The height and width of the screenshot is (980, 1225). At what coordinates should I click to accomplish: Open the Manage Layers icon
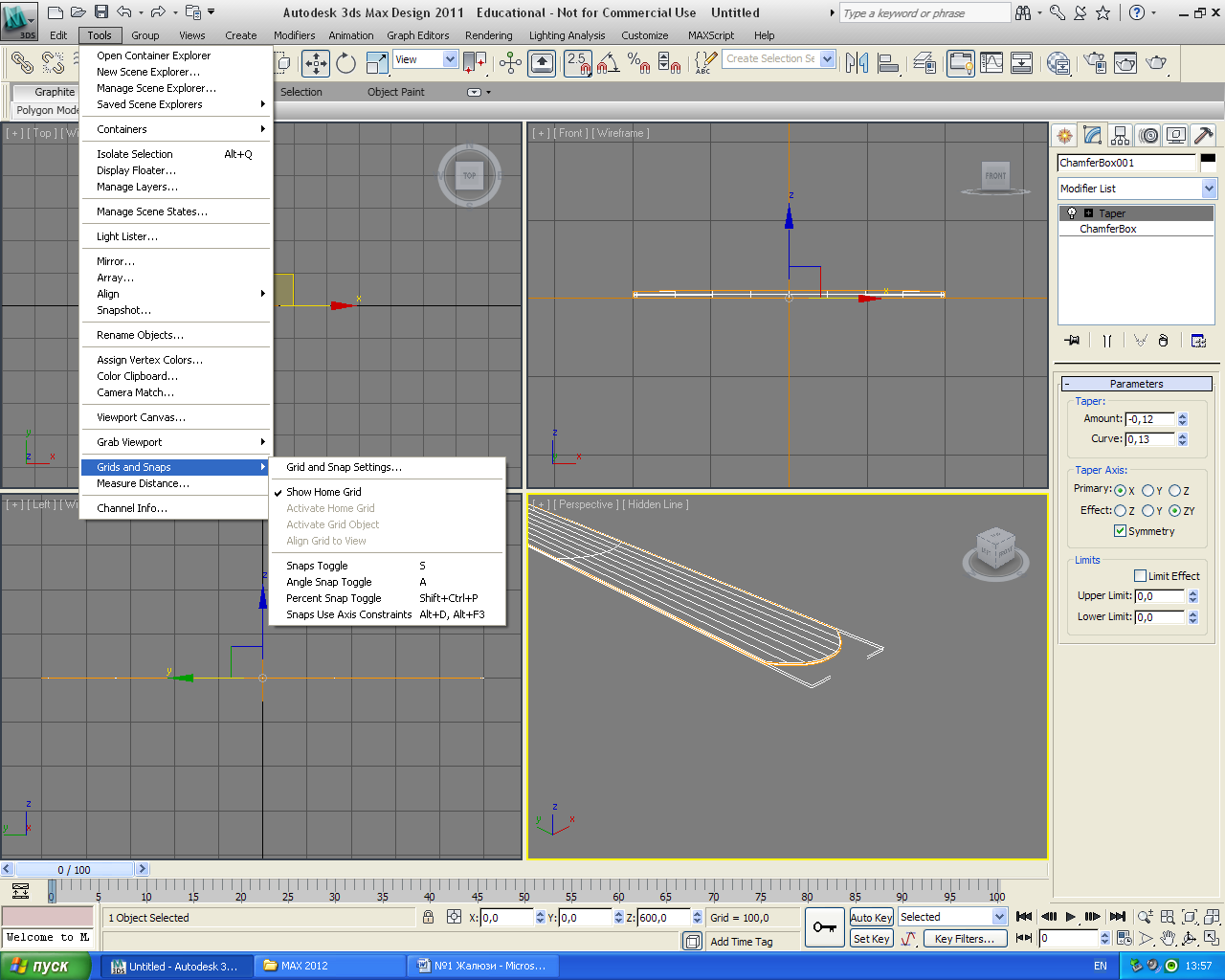pos(924,63)
